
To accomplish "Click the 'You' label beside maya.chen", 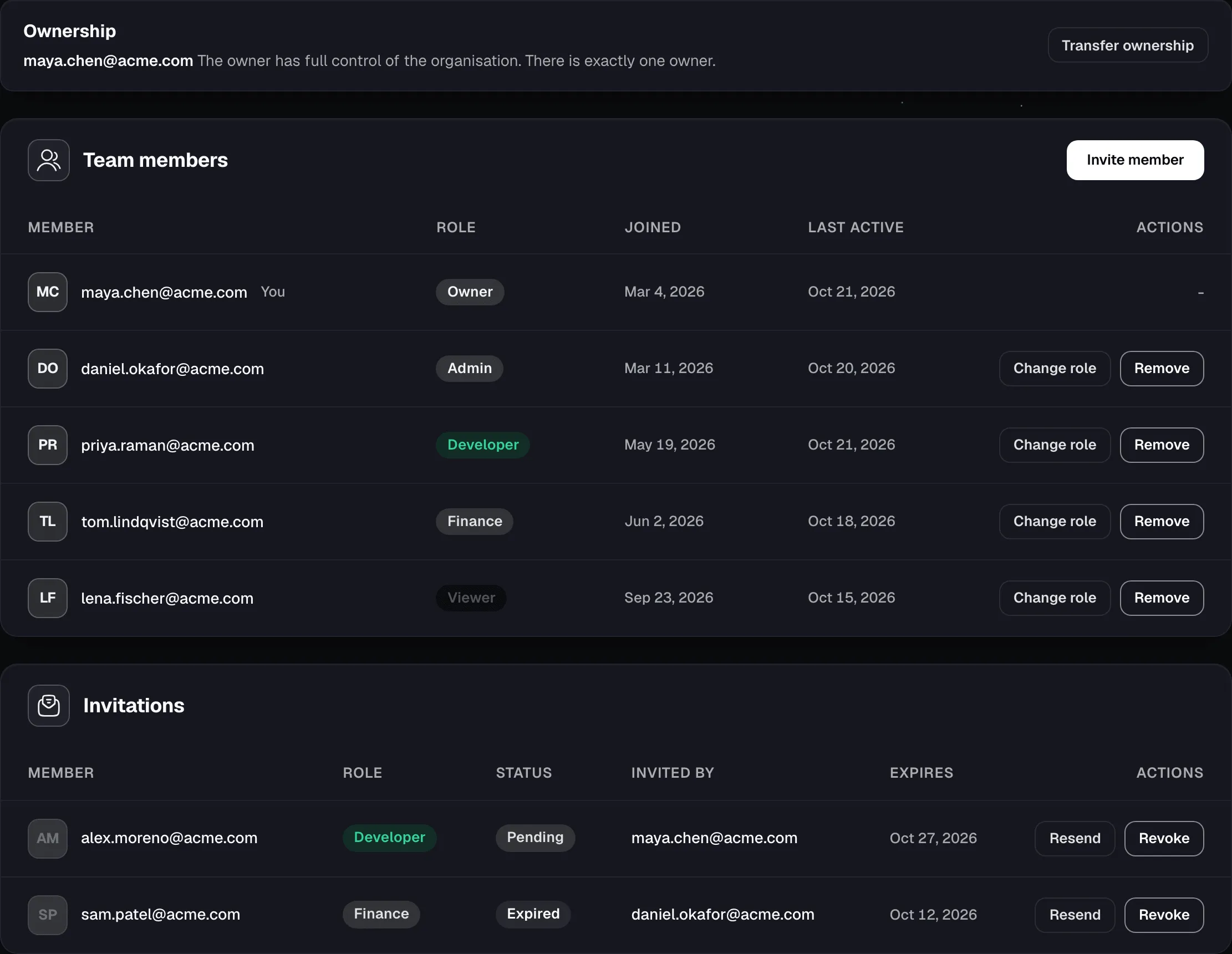I will pos(273,292).
